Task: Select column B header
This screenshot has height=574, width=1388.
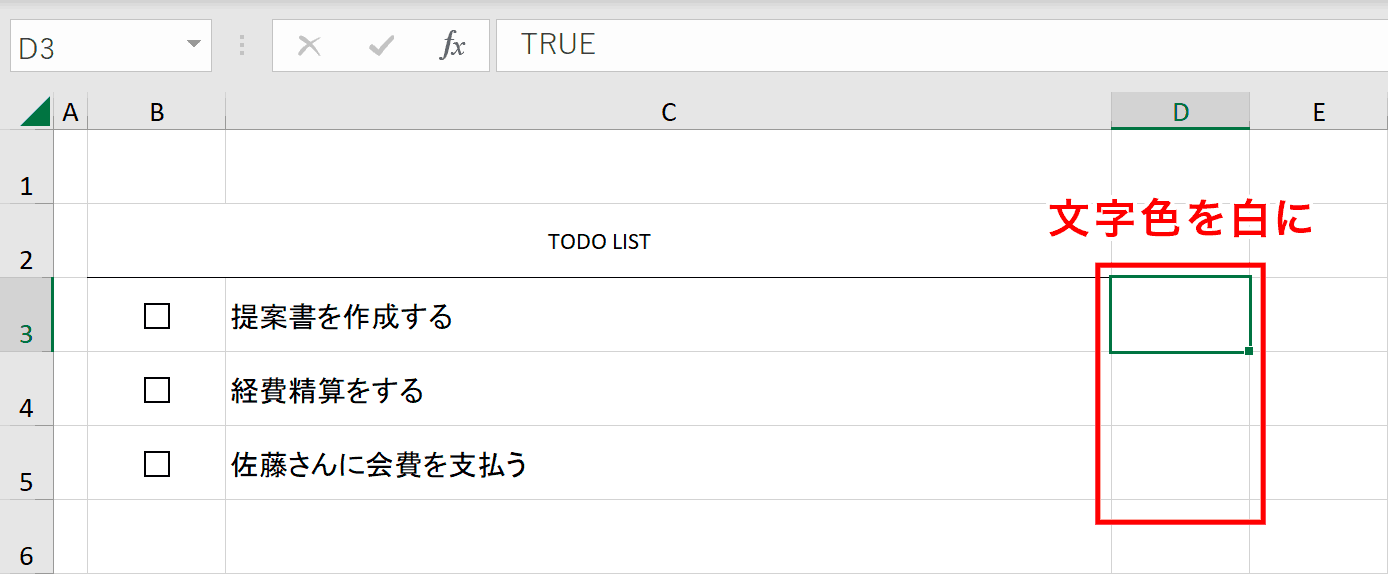Action: coord(157,112)
